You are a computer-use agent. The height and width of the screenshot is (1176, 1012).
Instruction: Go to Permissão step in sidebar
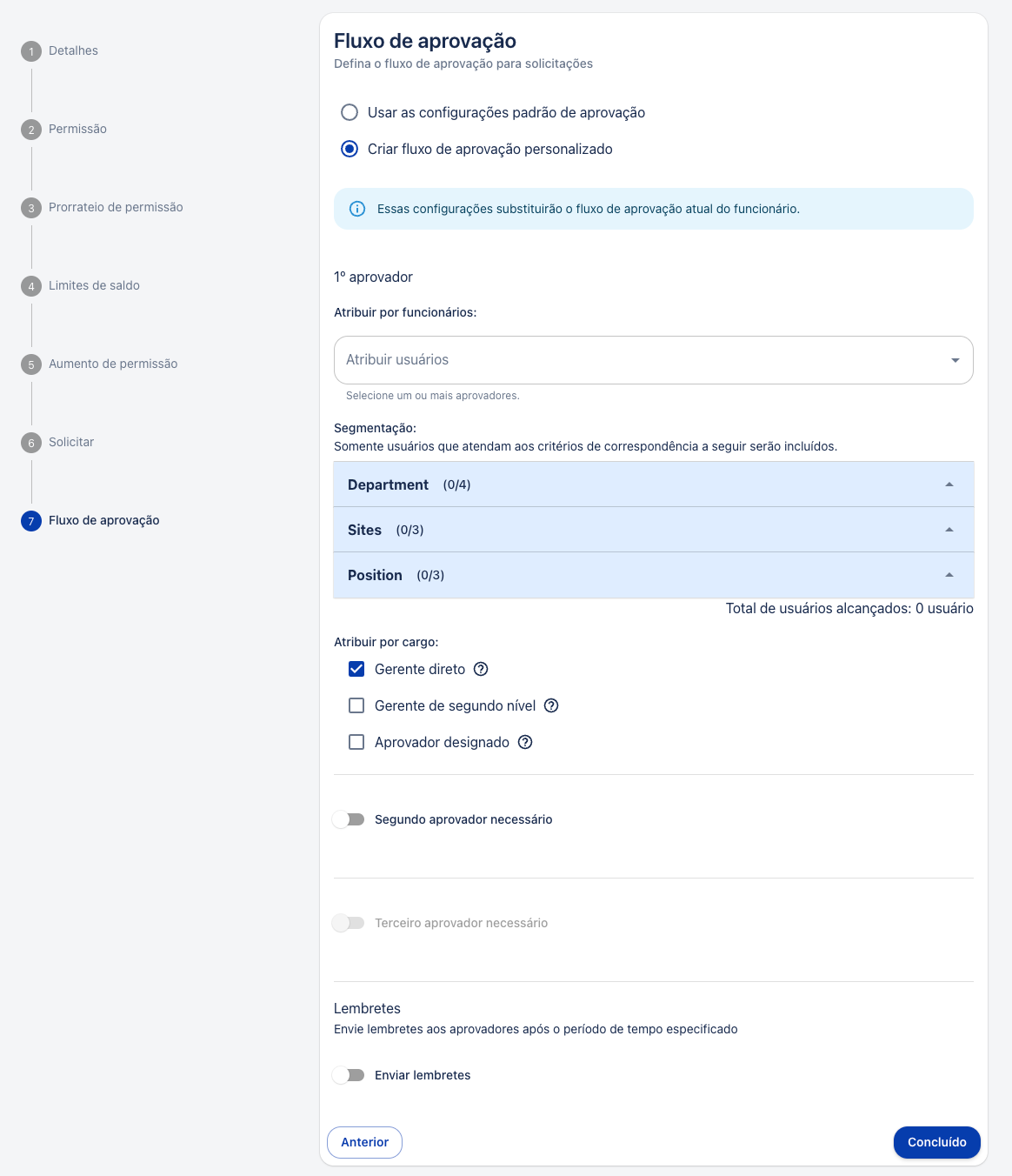coord(77,129)
